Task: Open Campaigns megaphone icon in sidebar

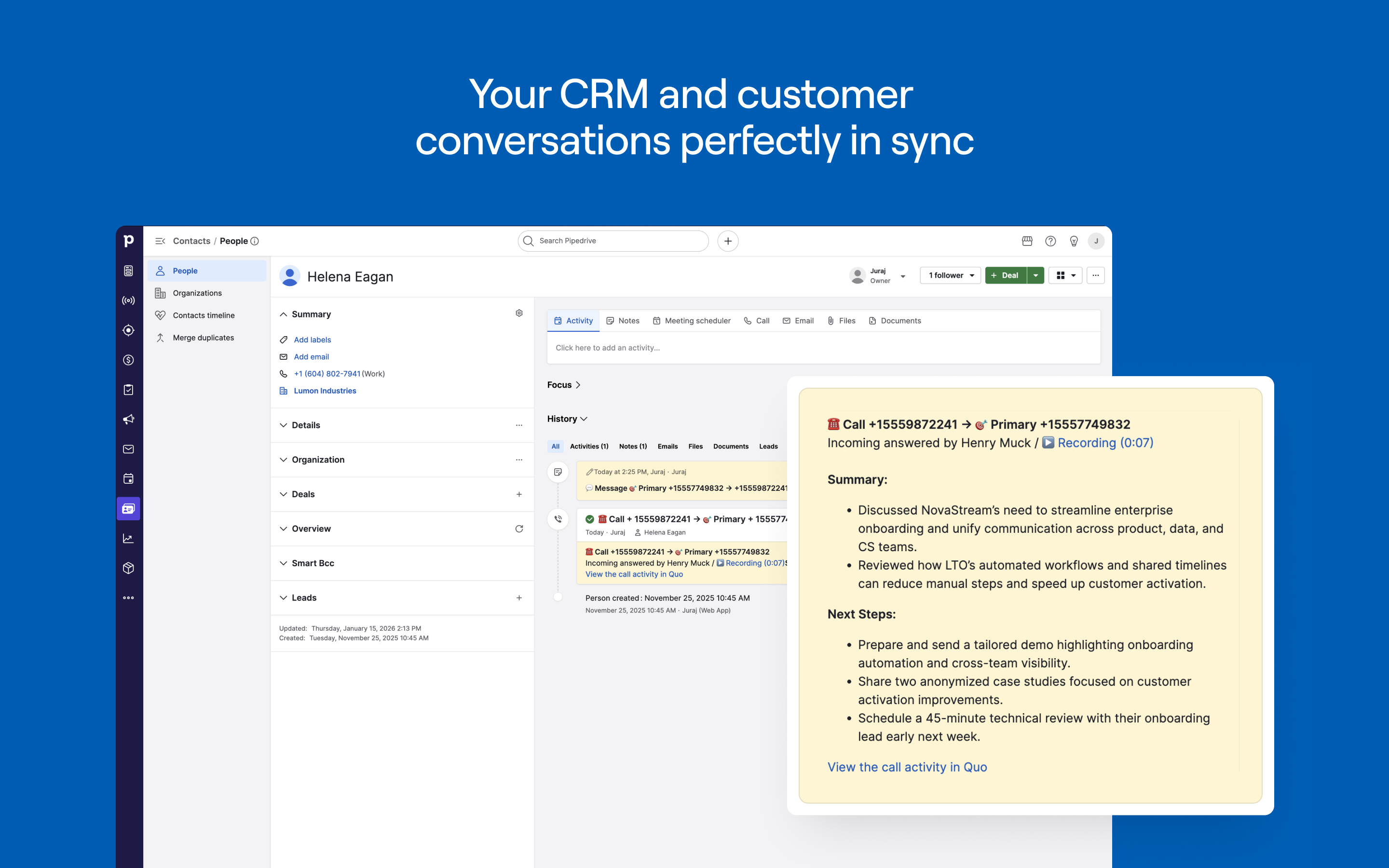Action: (x=129, y=420)
